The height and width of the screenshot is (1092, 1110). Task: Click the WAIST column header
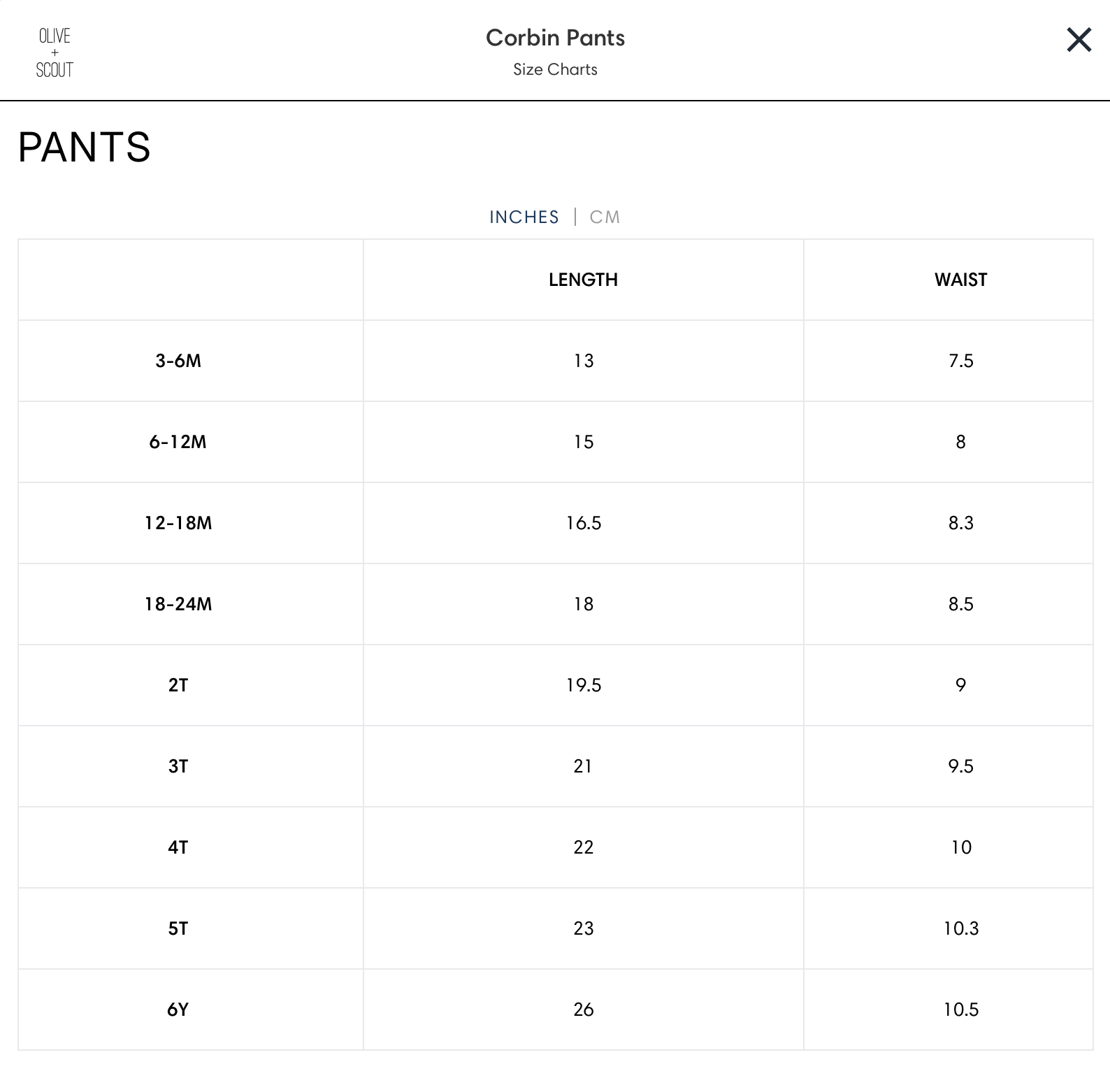click(960, 280)
